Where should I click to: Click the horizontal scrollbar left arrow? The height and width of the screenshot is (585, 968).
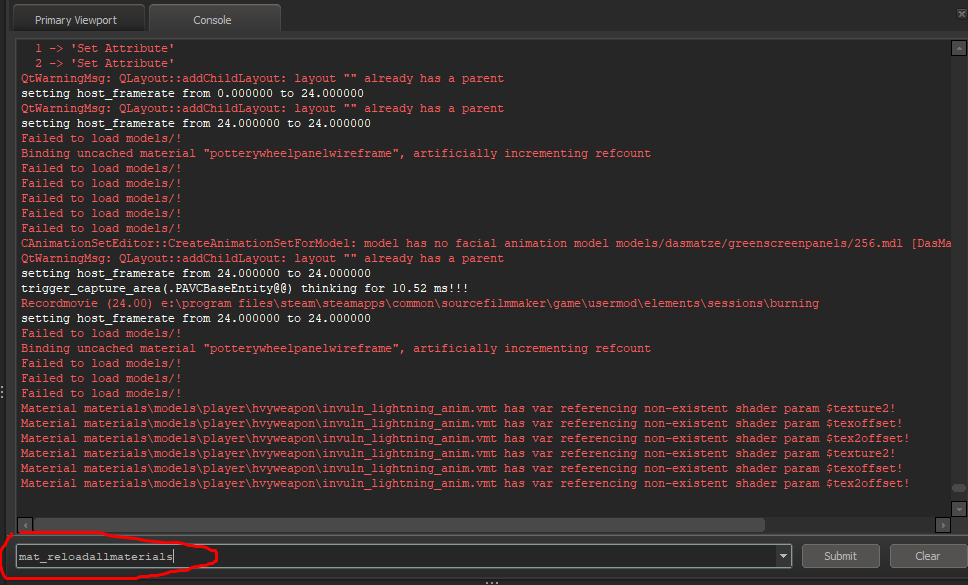coord(25,525)
